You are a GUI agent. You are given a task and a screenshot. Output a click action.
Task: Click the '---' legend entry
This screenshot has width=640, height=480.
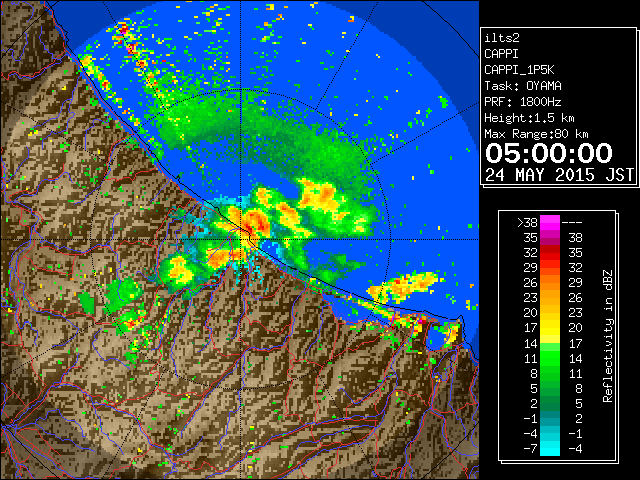tap(572, 222)
